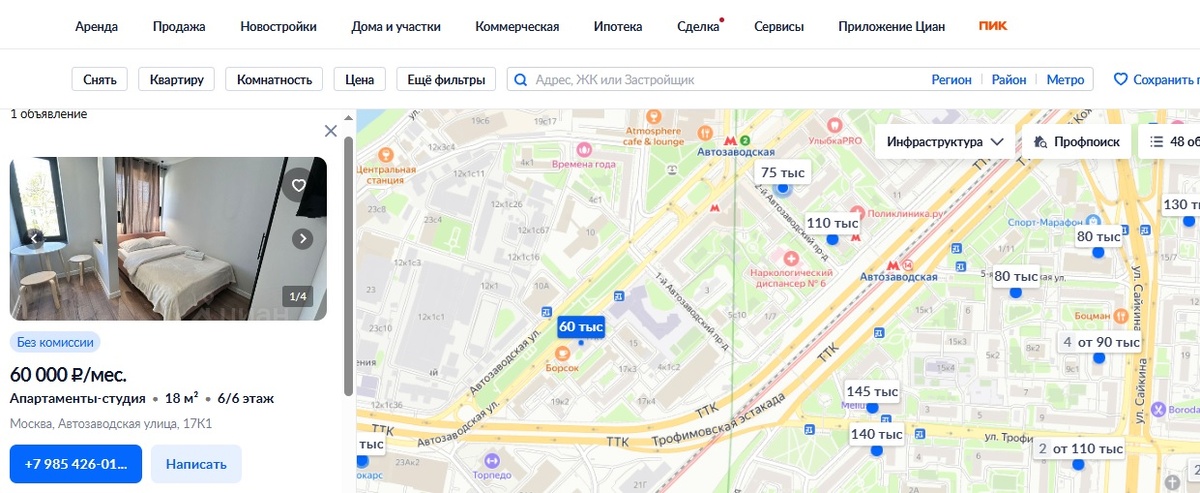1200x493 pixels.
Task: Open the Цена filter
Action: pos(360,80)
